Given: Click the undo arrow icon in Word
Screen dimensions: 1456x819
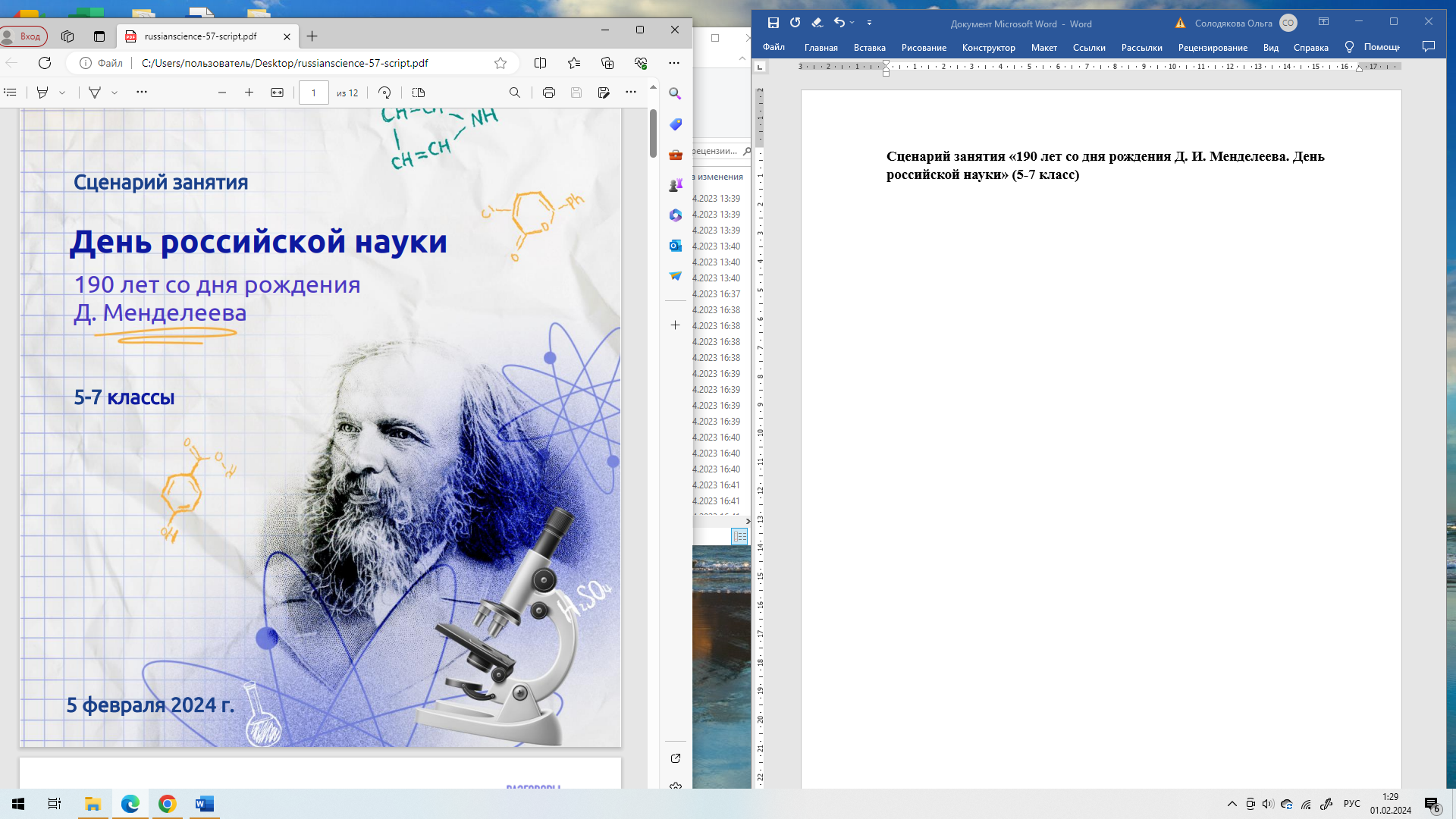Looking at the screenshot, I should (x=840, y=22).
